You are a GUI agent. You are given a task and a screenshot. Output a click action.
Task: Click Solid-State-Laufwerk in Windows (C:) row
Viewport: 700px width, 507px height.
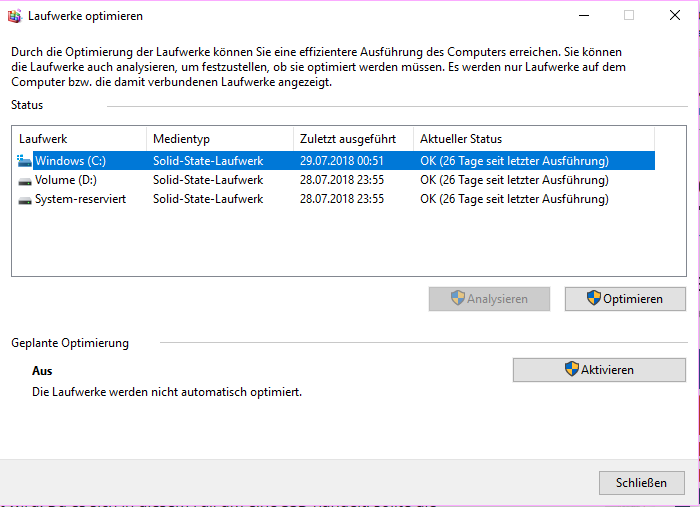coord(208,161)
